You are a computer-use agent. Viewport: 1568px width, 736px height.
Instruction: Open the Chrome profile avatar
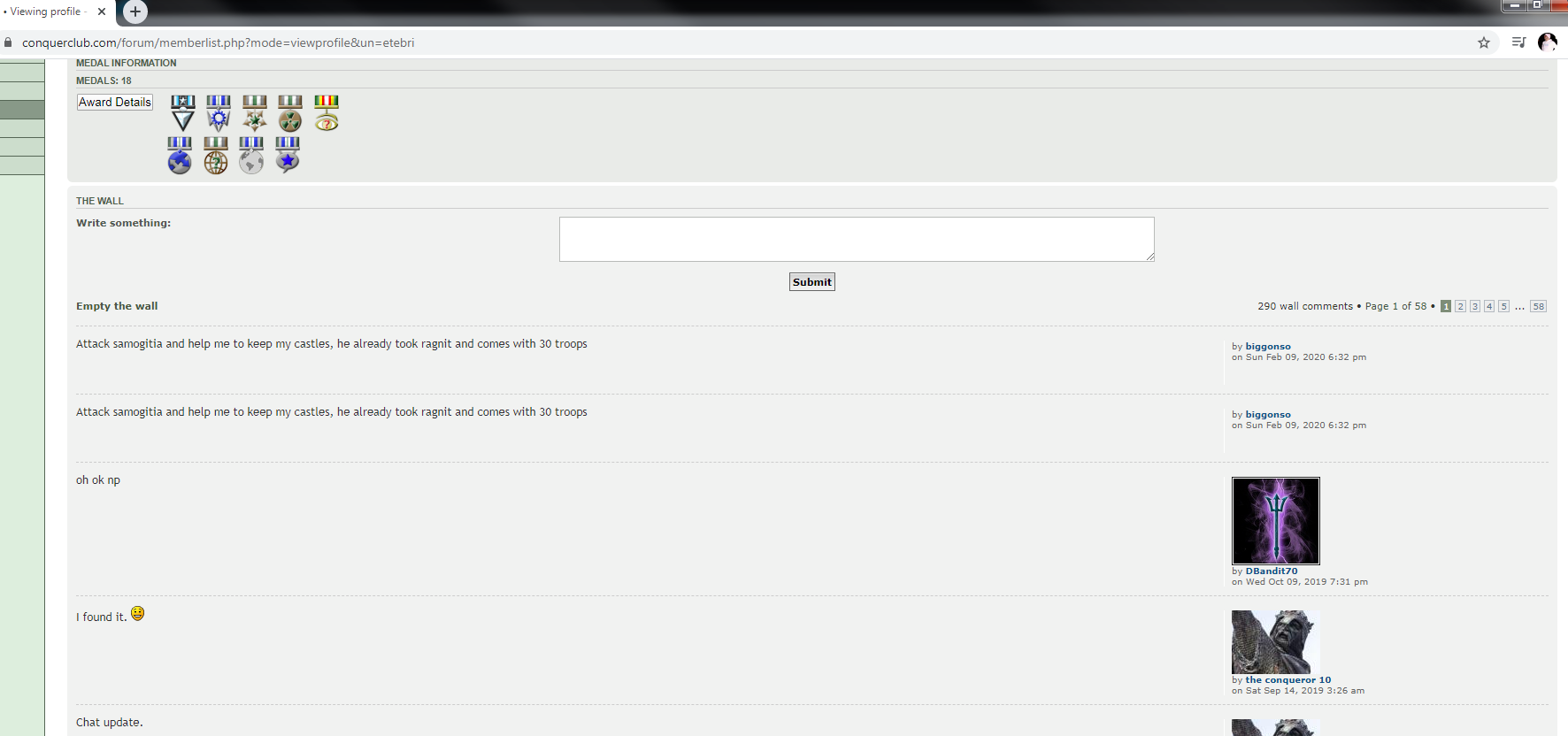1548,42
